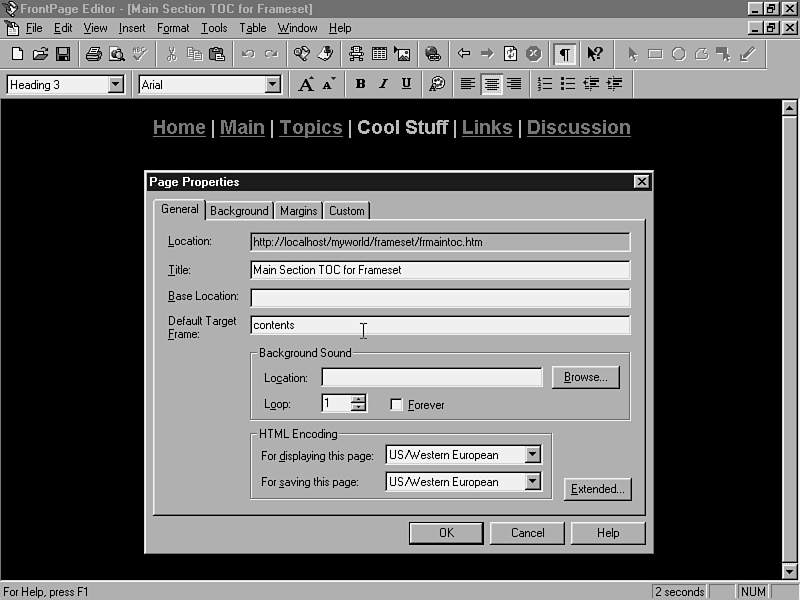Enable the Forever loop checkbox
Image resolution: width=800 pixels, height=600 pixels.
[397, 405]
